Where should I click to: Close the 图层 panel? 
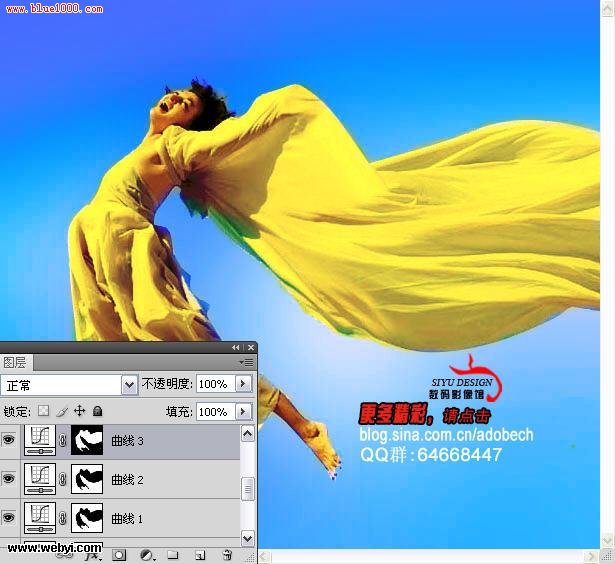pyautogui.click(x=251, y=347)
